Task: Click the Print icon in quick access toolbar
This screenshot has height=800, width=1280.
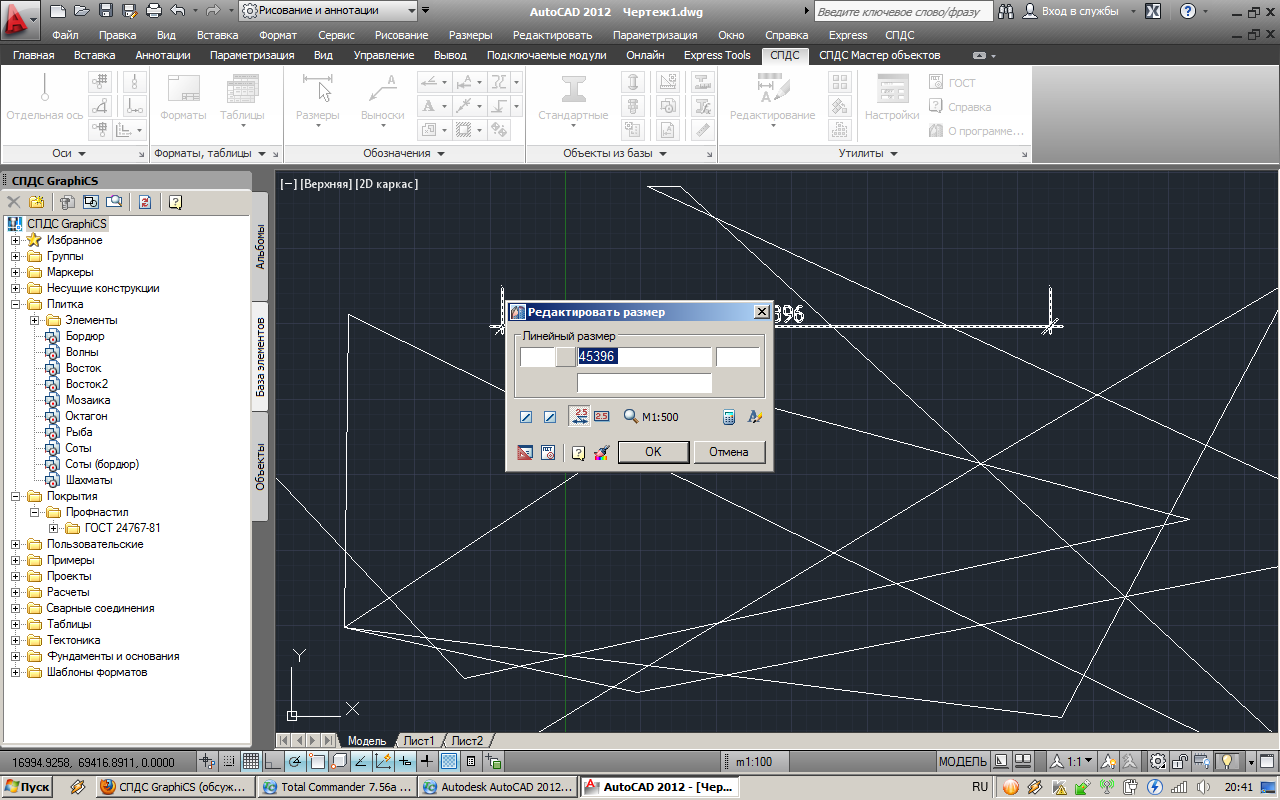Action: coord(154,11)
